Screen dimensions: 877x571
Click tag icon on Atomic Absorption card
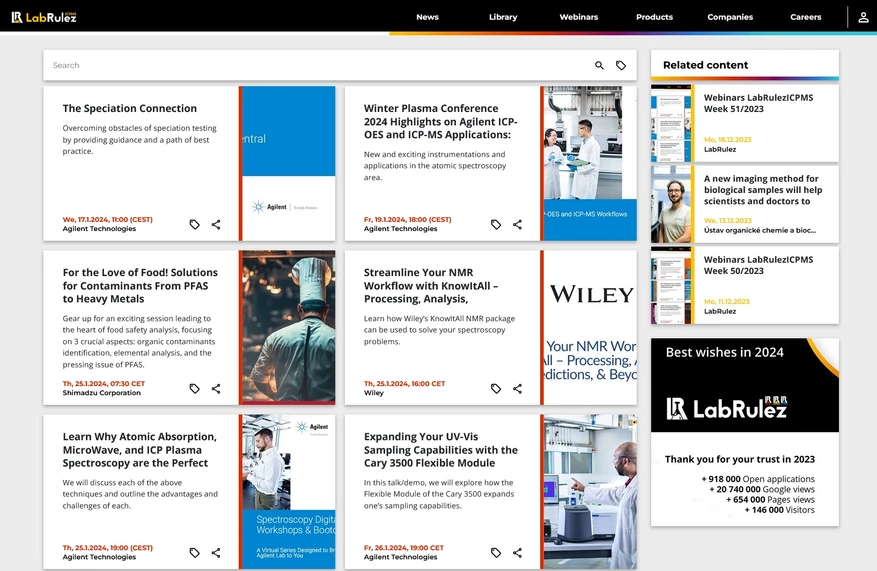[194, 553]
